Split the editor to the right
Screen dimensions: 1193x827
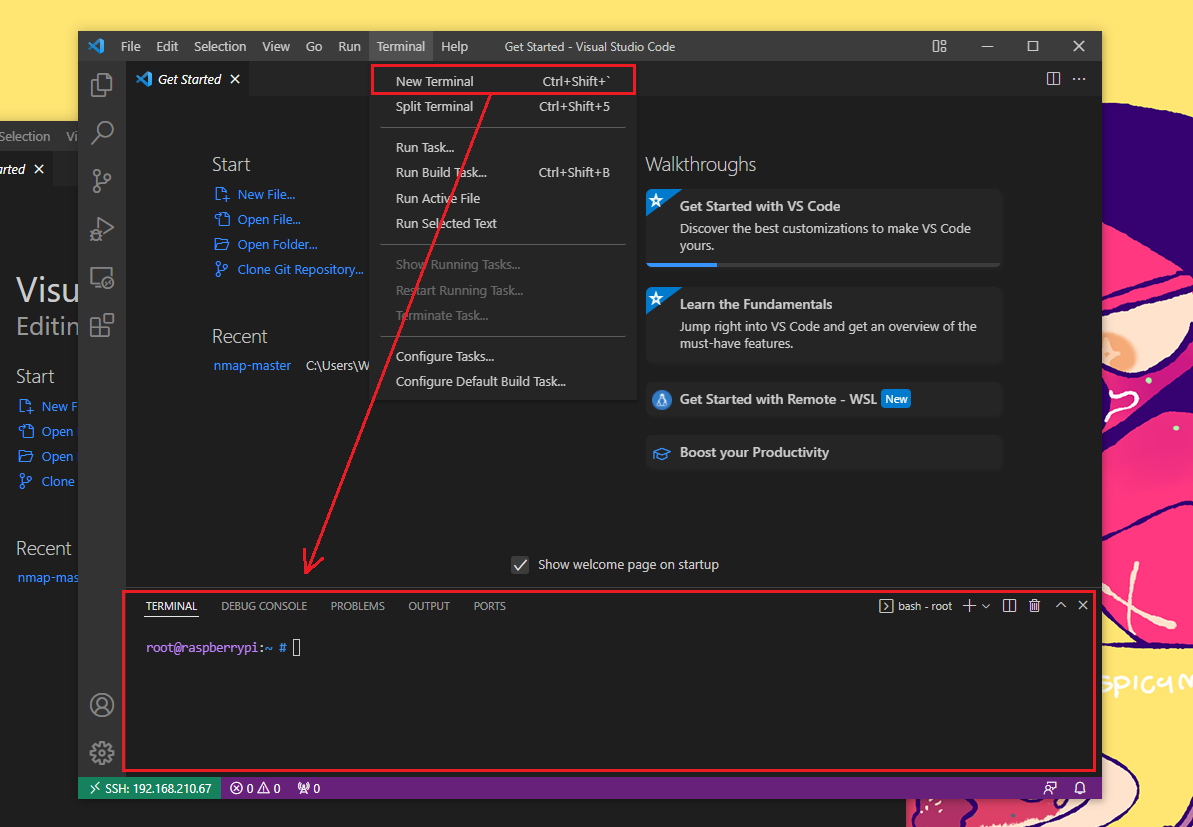tap(1053, 79)
